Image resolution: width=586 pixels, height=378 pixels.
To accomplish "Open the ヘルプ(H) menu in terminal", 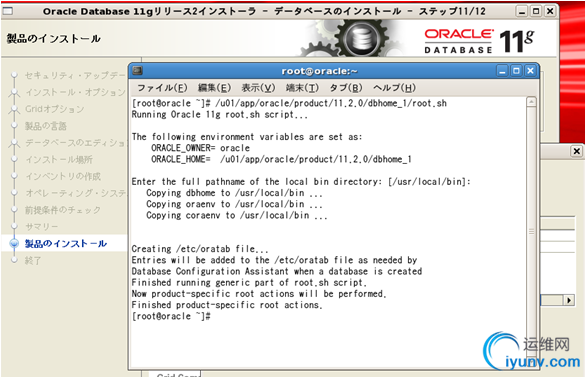I will tap(394, 88).
